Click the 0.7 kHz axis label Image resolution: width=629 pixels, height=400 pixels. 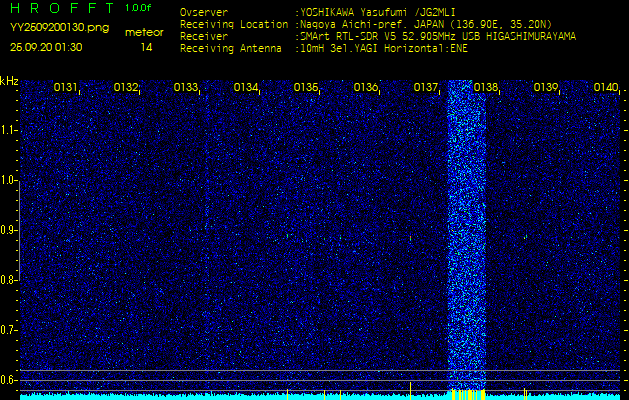pos(8,330)
